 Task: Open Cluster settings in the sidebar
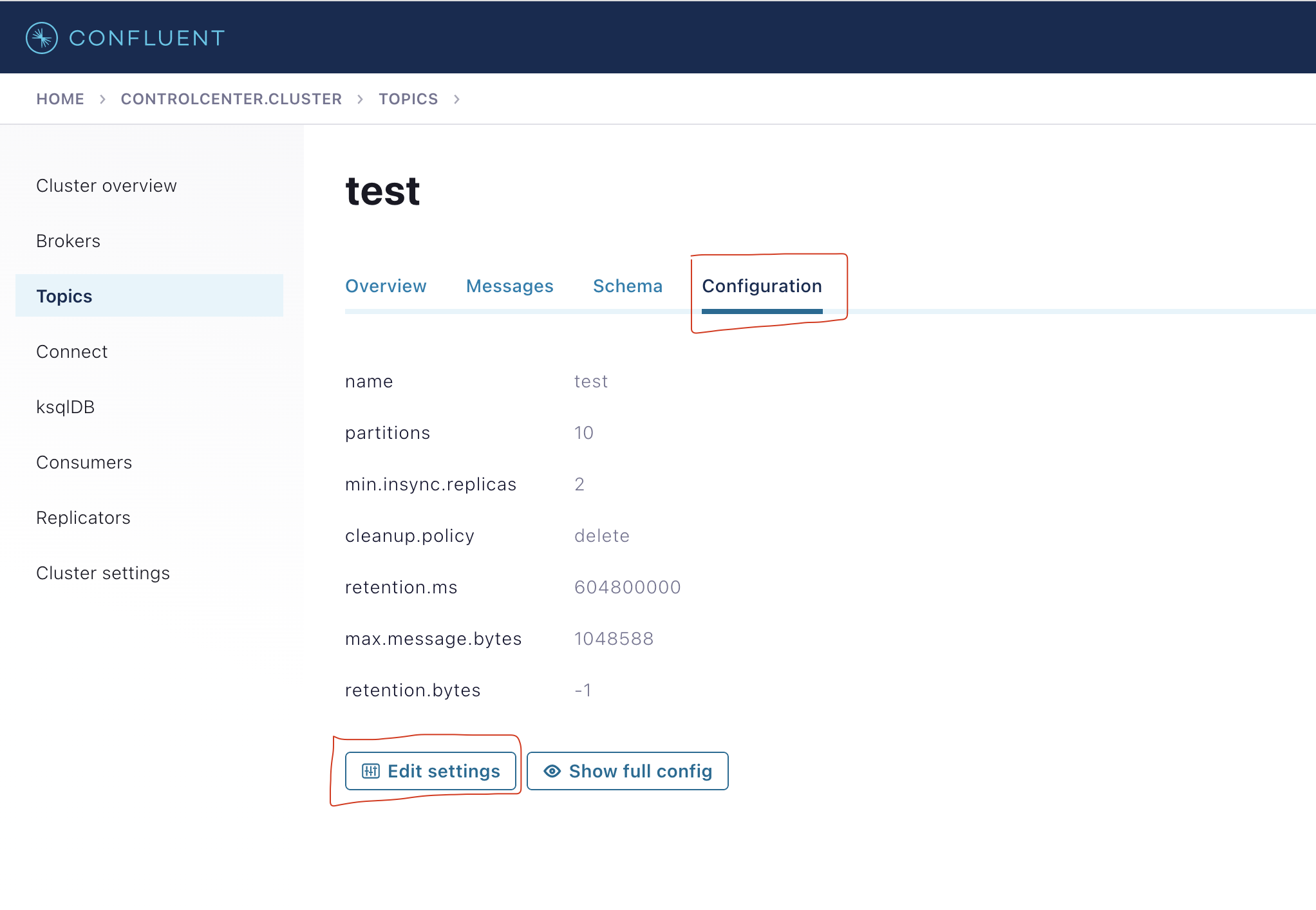coord(103,573)
